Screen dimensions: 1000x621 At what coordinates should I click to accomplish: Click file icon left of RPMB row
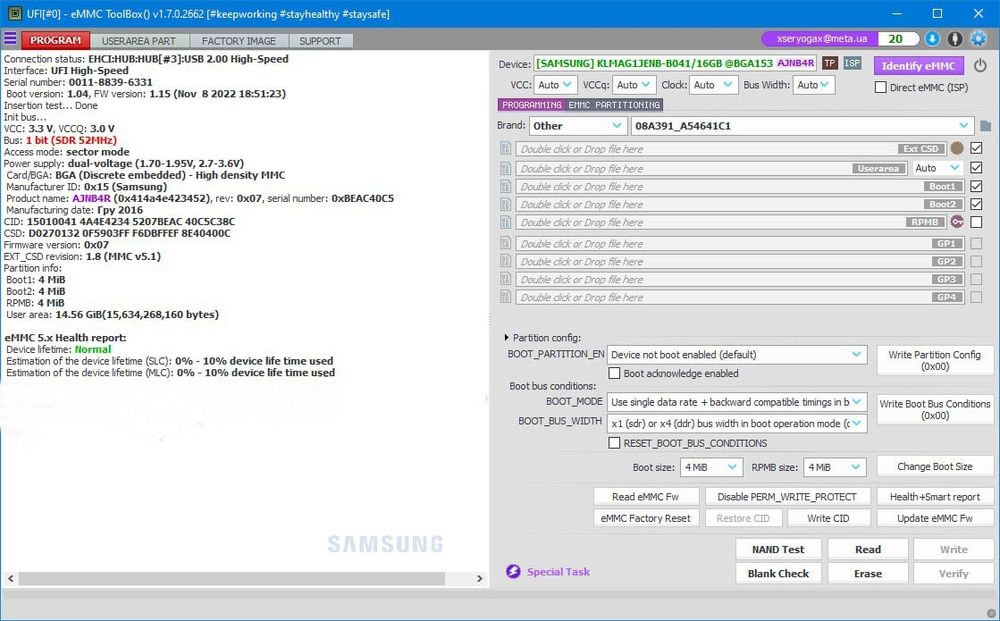coord(506,222)
